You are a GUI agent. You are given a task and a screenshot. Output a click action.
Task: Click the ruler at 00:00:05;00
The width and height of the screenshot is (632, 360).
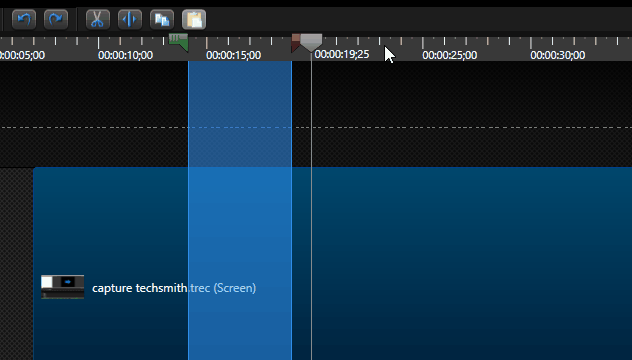22,55
